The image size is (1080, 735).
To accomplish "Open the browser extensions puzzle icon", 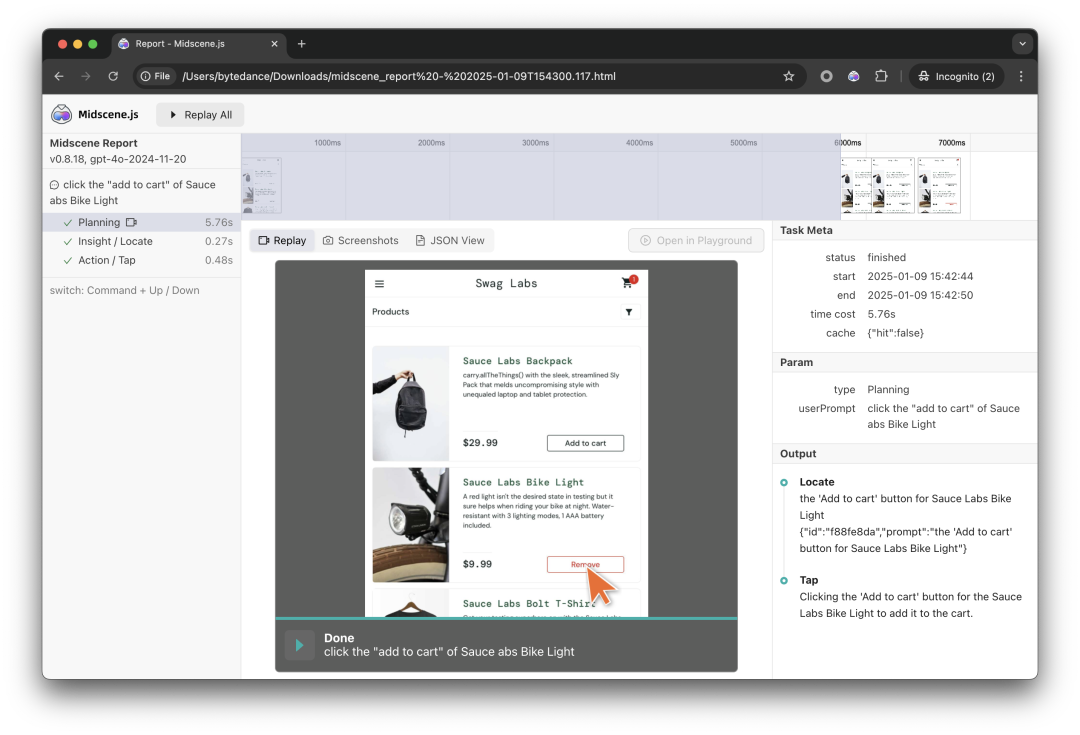I will point(881,75).
